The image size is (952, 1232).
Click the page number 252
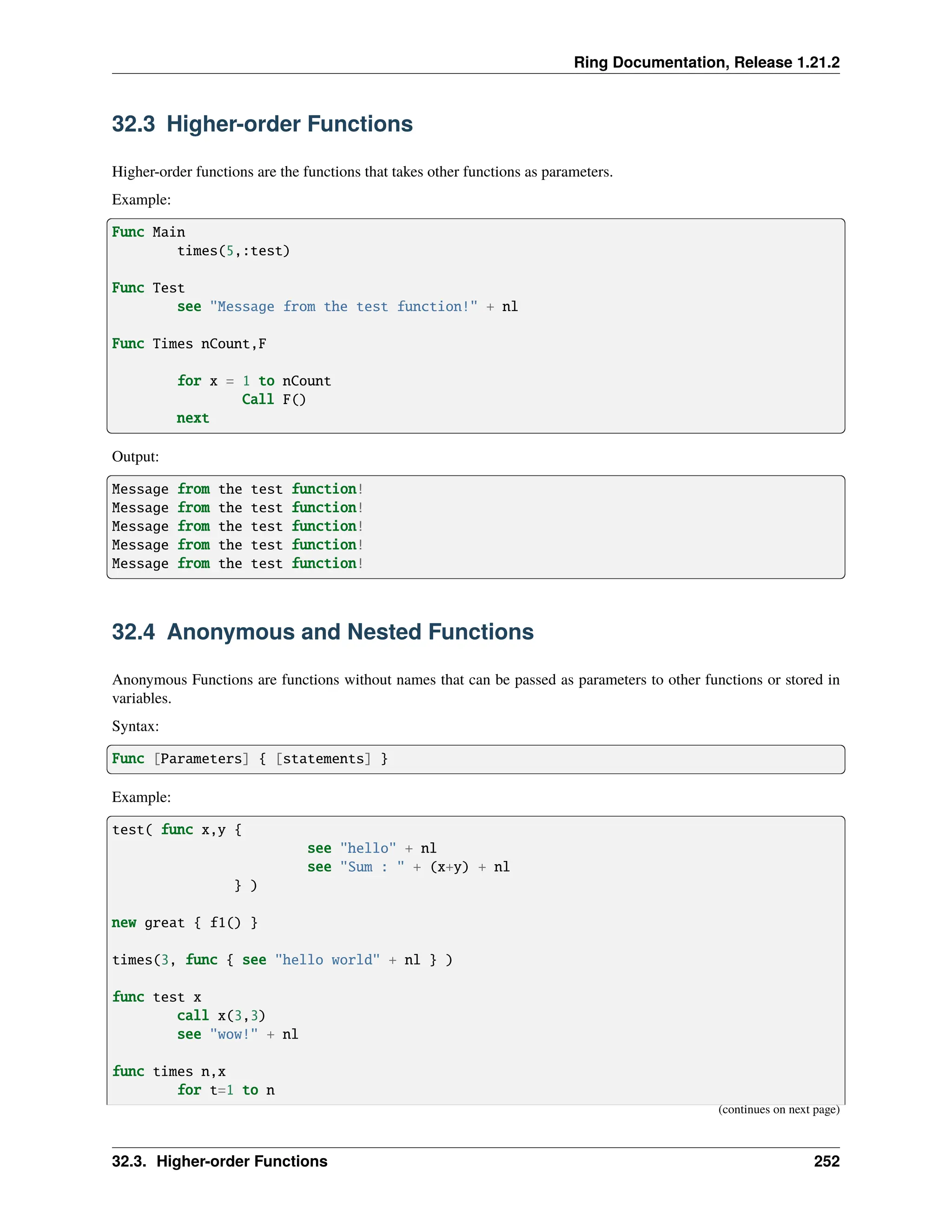pos(826,1161)
